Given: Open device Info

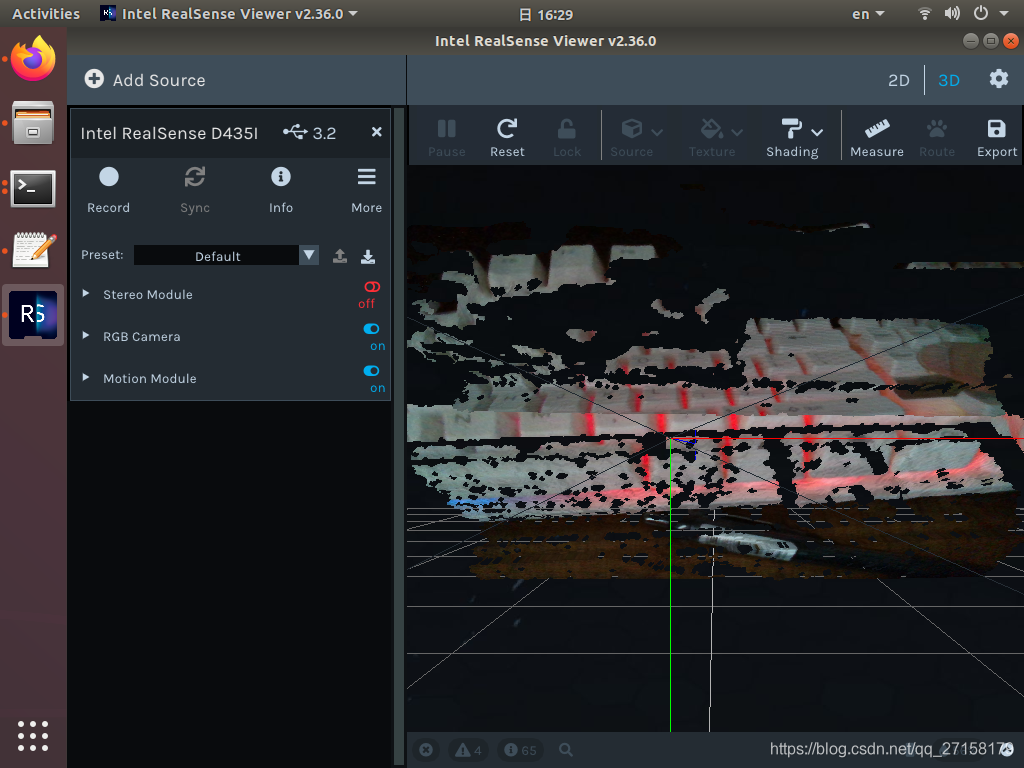Looking at the screenshot, I should (x=281, y=189).
